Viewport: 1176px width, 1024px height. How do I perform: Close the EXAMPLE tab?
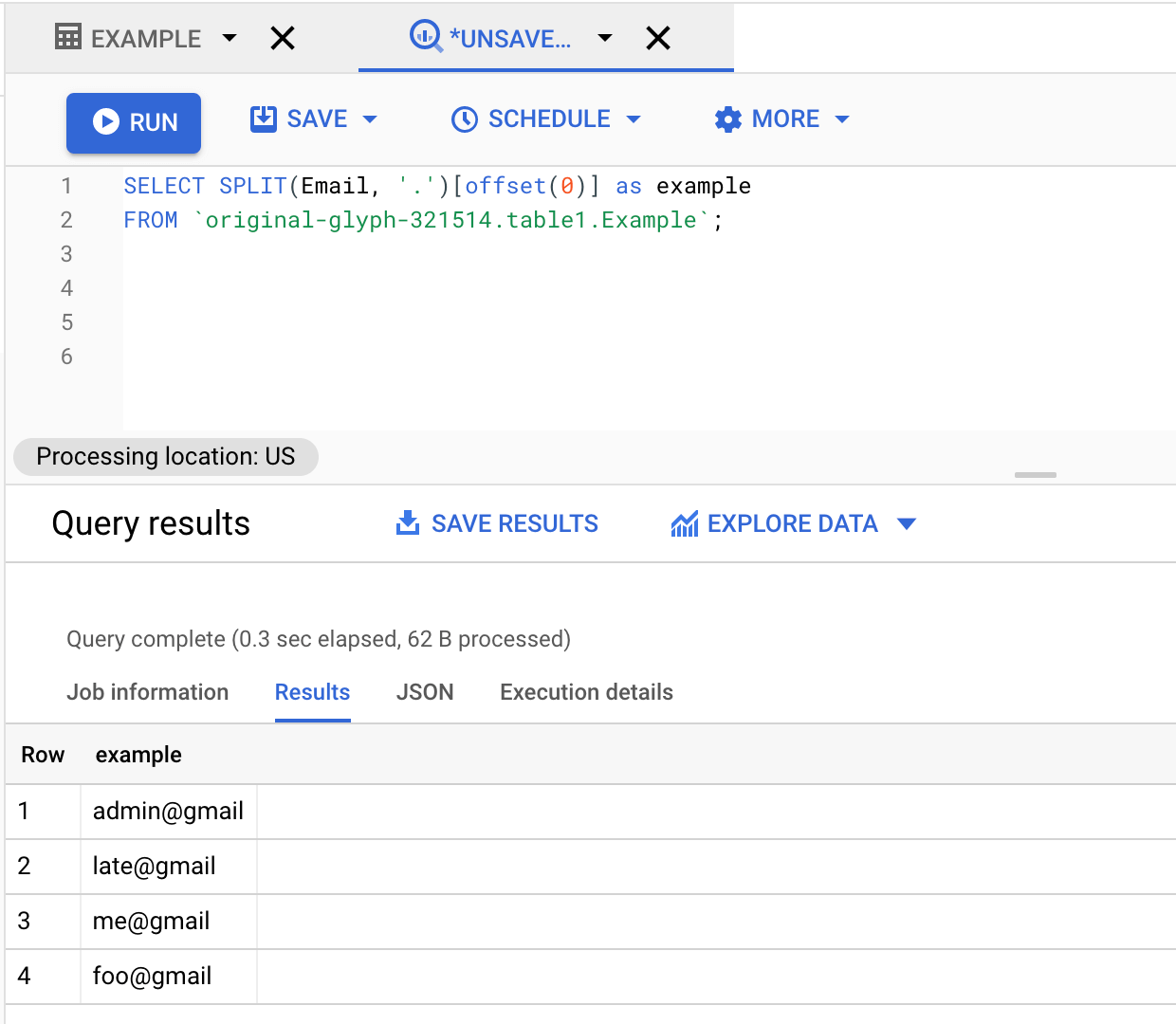click(x=283, y=38)
